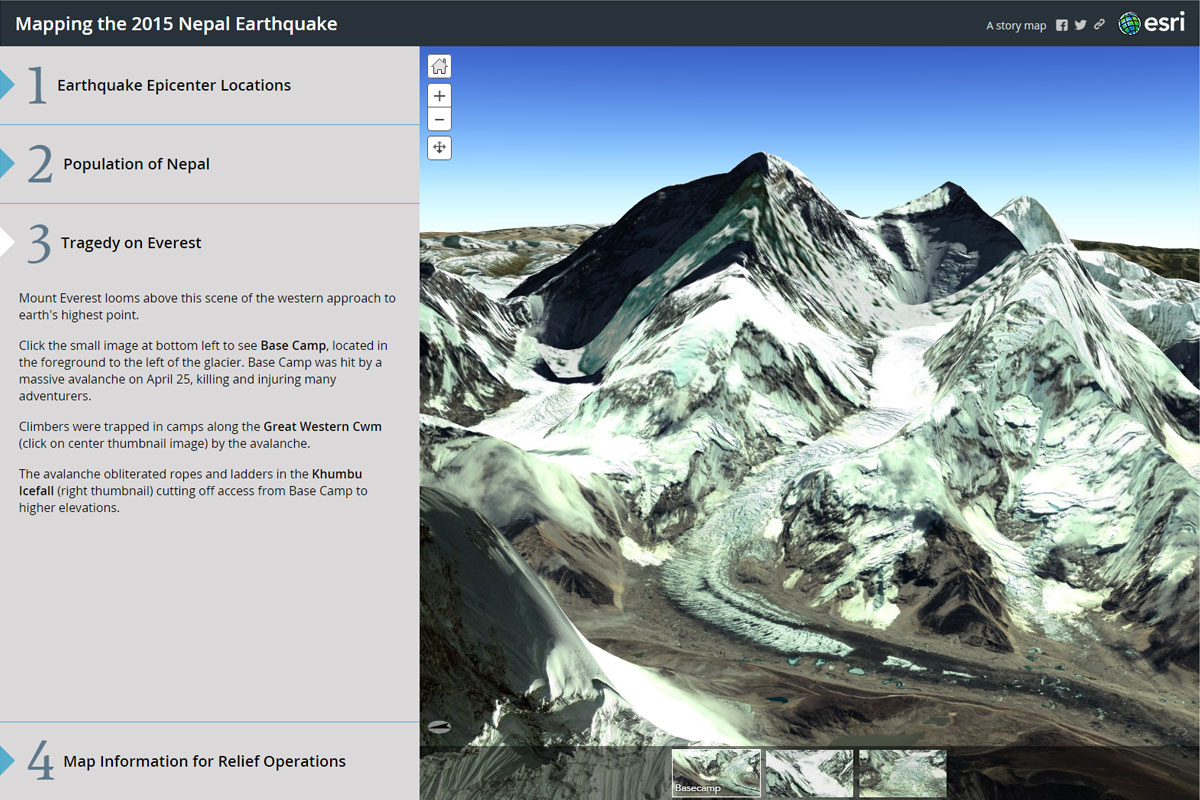
Task: Open the Esri logo link
Action: point(1151,23)
